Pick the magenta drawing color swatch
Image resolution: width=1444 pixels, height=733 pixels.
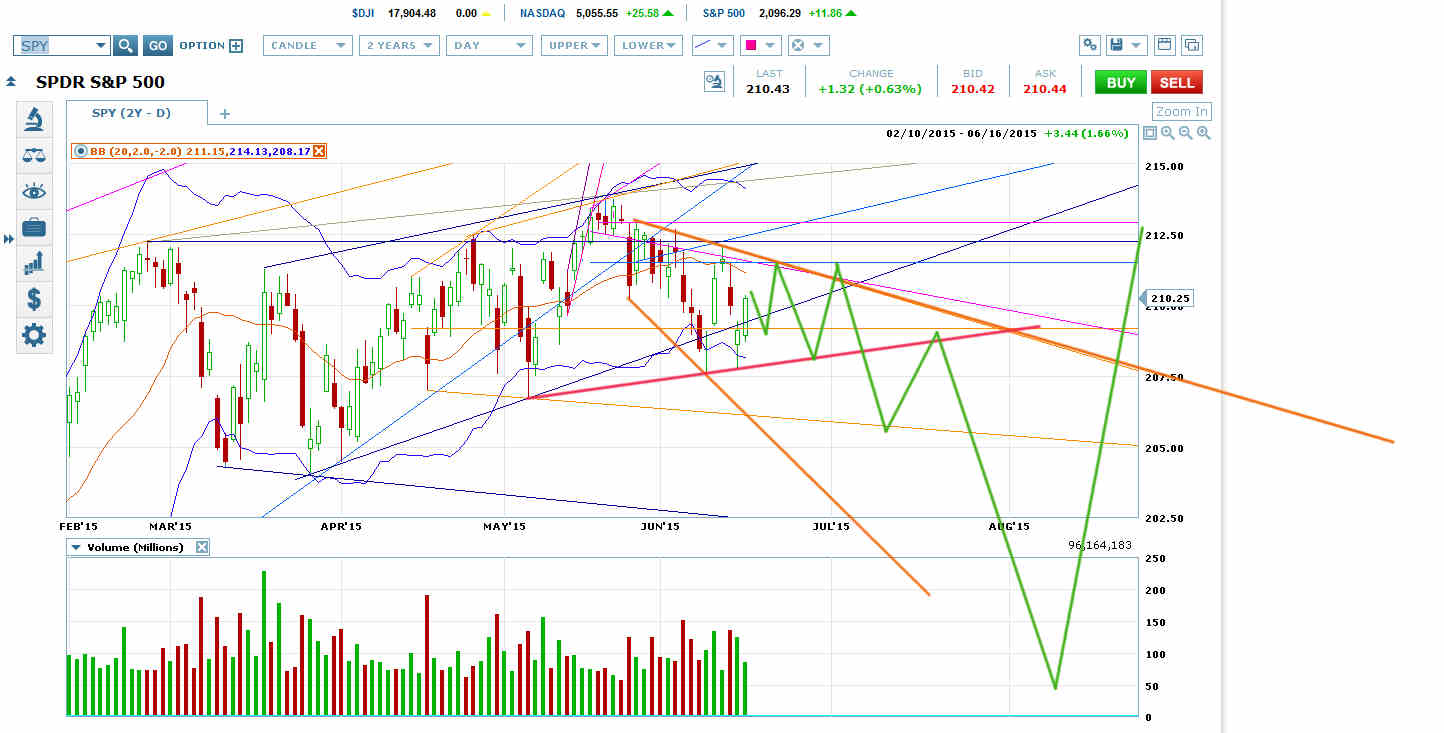pos(750,45)
